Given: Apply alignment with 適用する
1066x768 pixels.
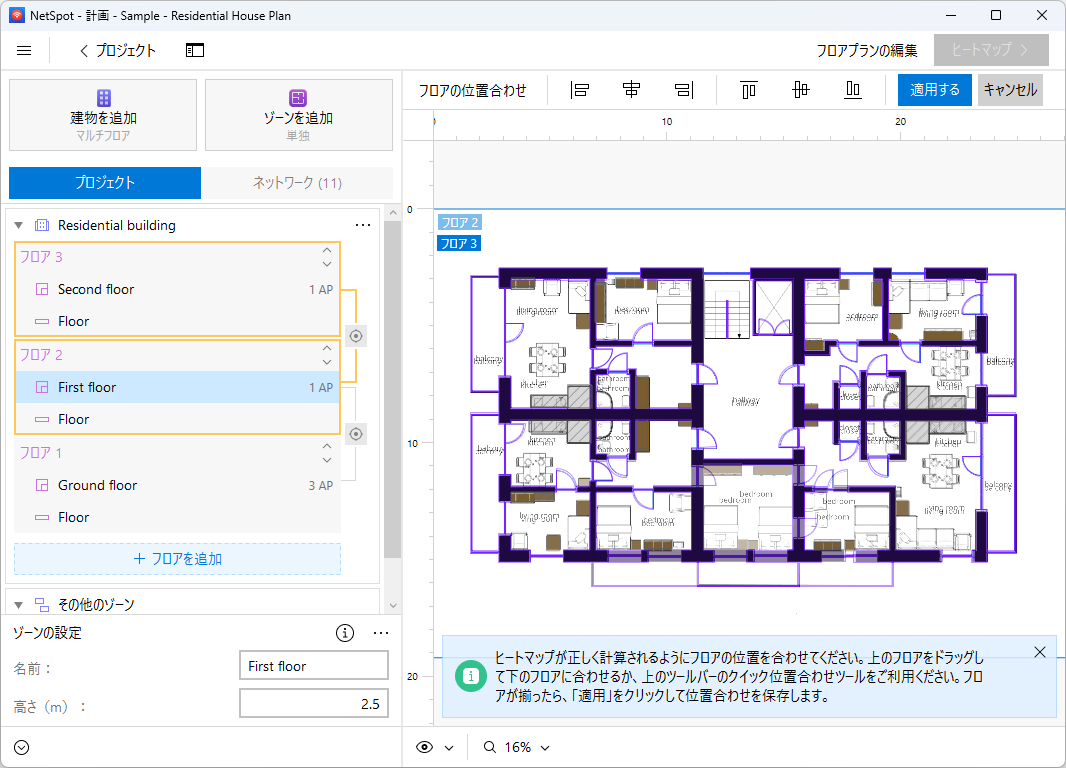Looking at the screenshot, I should (x=935, y=90).
